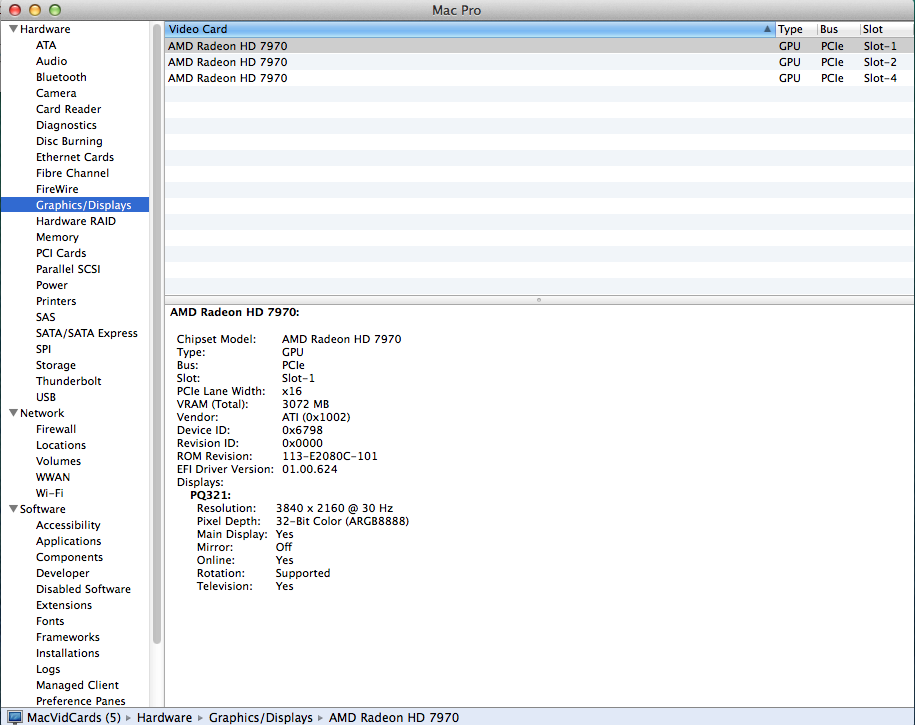This screenshot has height=725, width=915.
Task: Select Disc Burning in sidebar
Action: [x=69, y=141]
